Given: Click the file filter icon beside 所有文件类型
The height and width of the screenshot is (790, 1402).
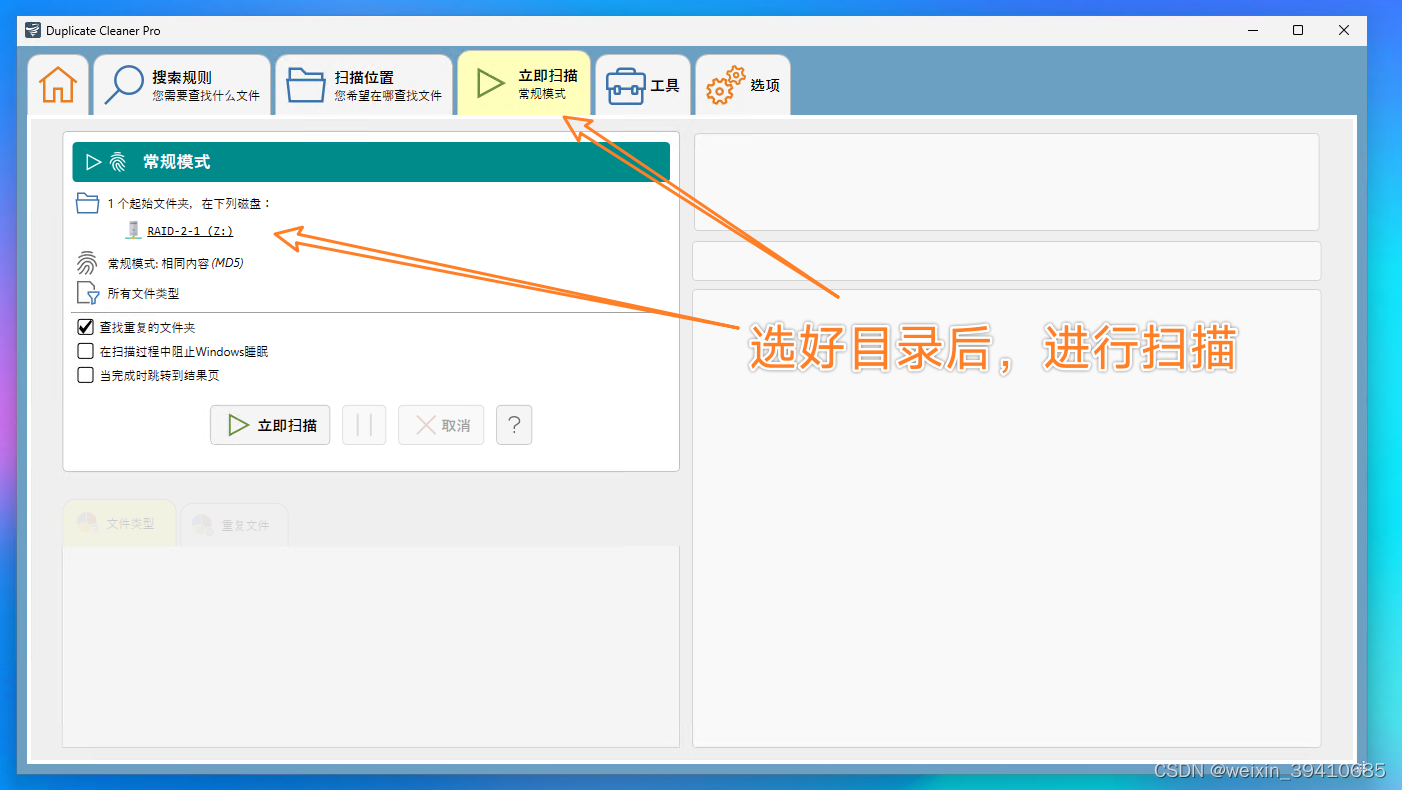Looking at the screenshot, I should click(88, 293).
